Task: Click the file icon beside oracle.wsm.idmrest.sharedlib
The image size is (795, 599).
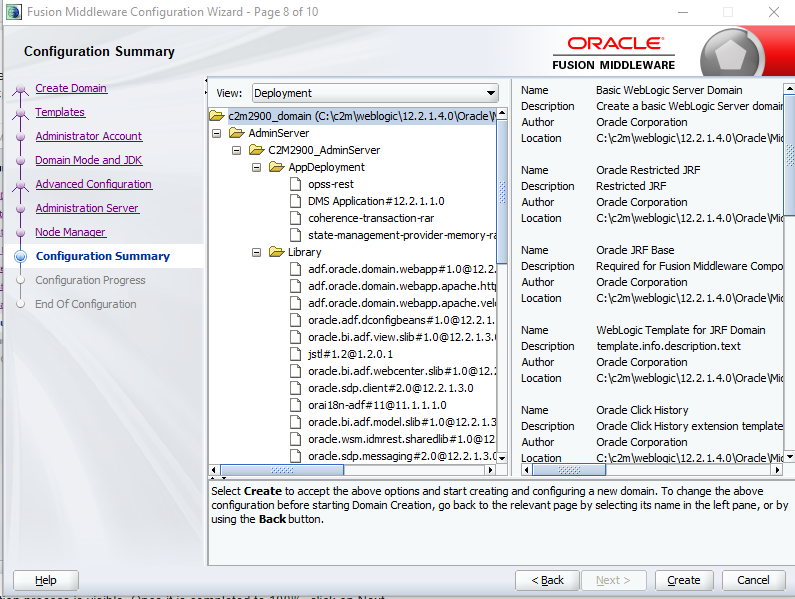Action: 295,439
